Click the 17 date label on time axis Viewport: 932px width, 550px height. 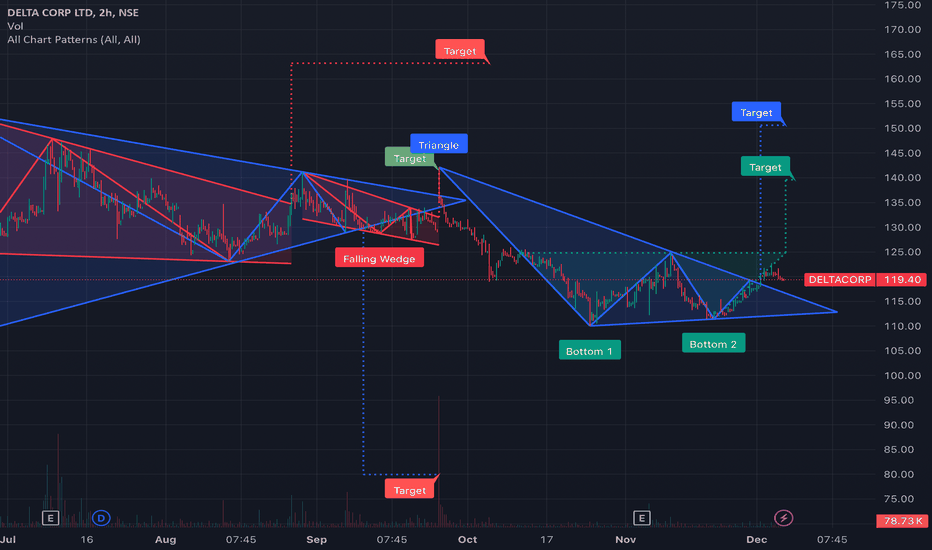[546, 539]
